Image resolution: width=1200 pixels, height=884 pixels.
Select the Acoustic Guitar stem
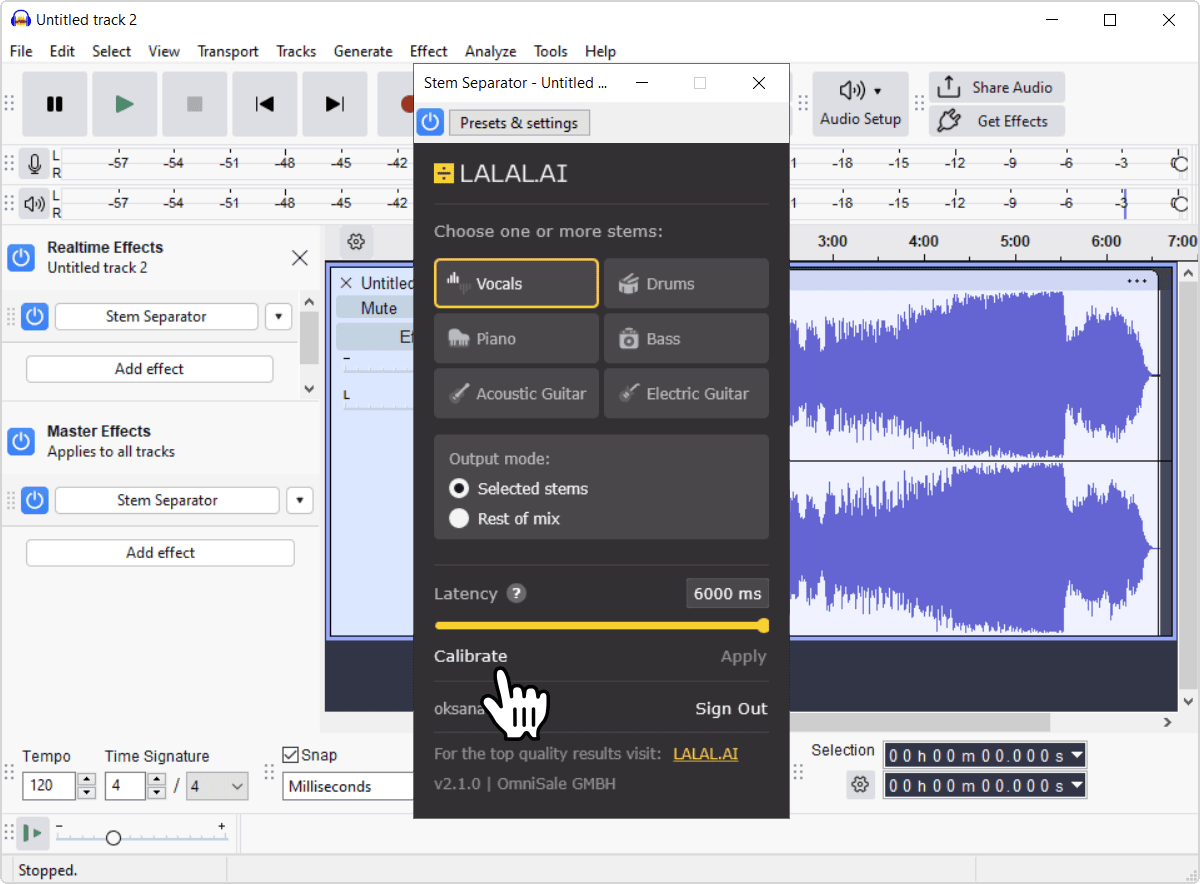coord(516,394)
